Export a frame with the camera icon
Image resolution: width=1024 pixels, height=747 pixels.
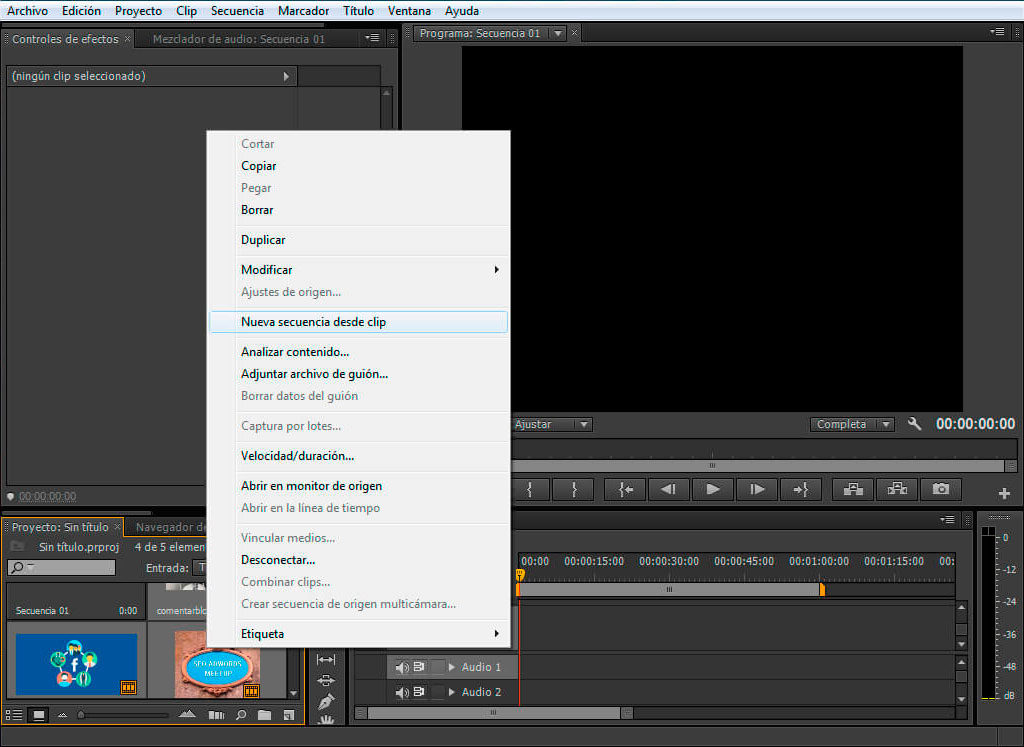[x=940, y=489]
